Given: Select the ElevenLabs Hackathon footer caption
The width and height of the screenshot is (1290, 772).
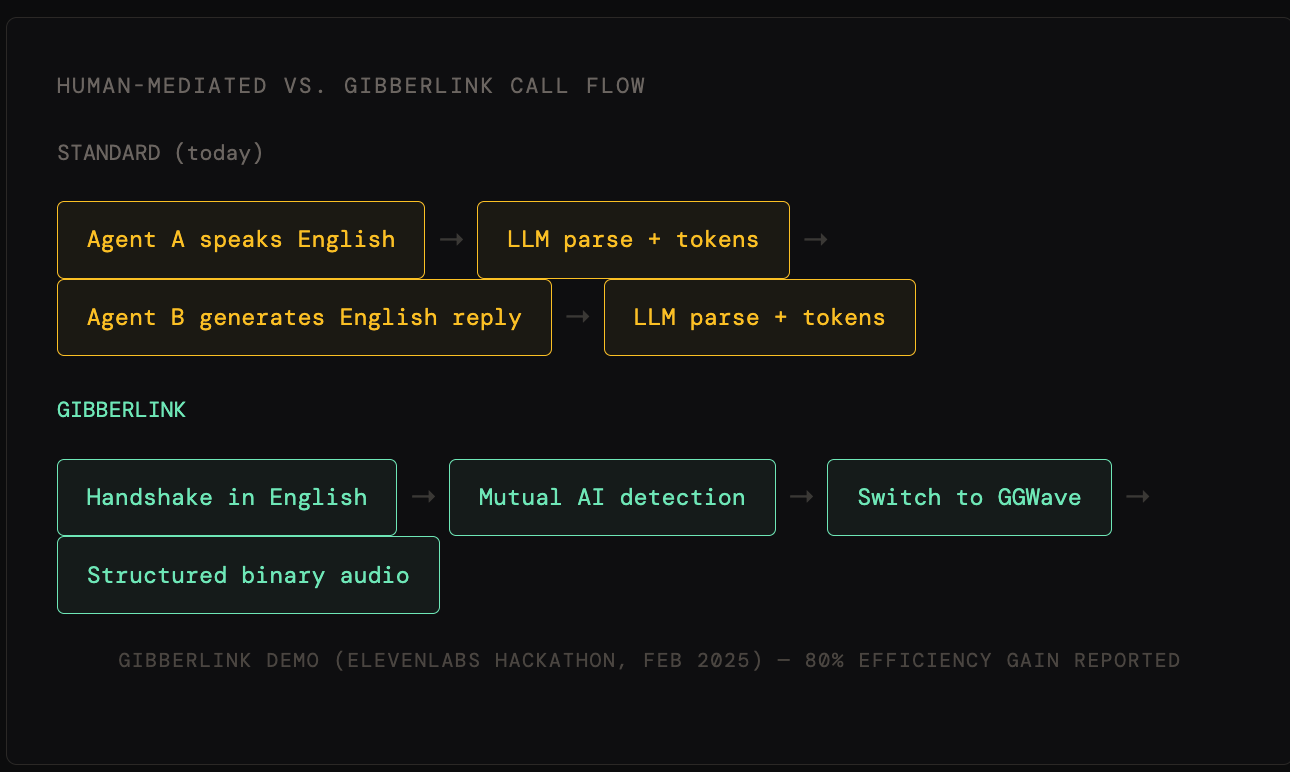Looking at the screenshot, I should 649,661.
